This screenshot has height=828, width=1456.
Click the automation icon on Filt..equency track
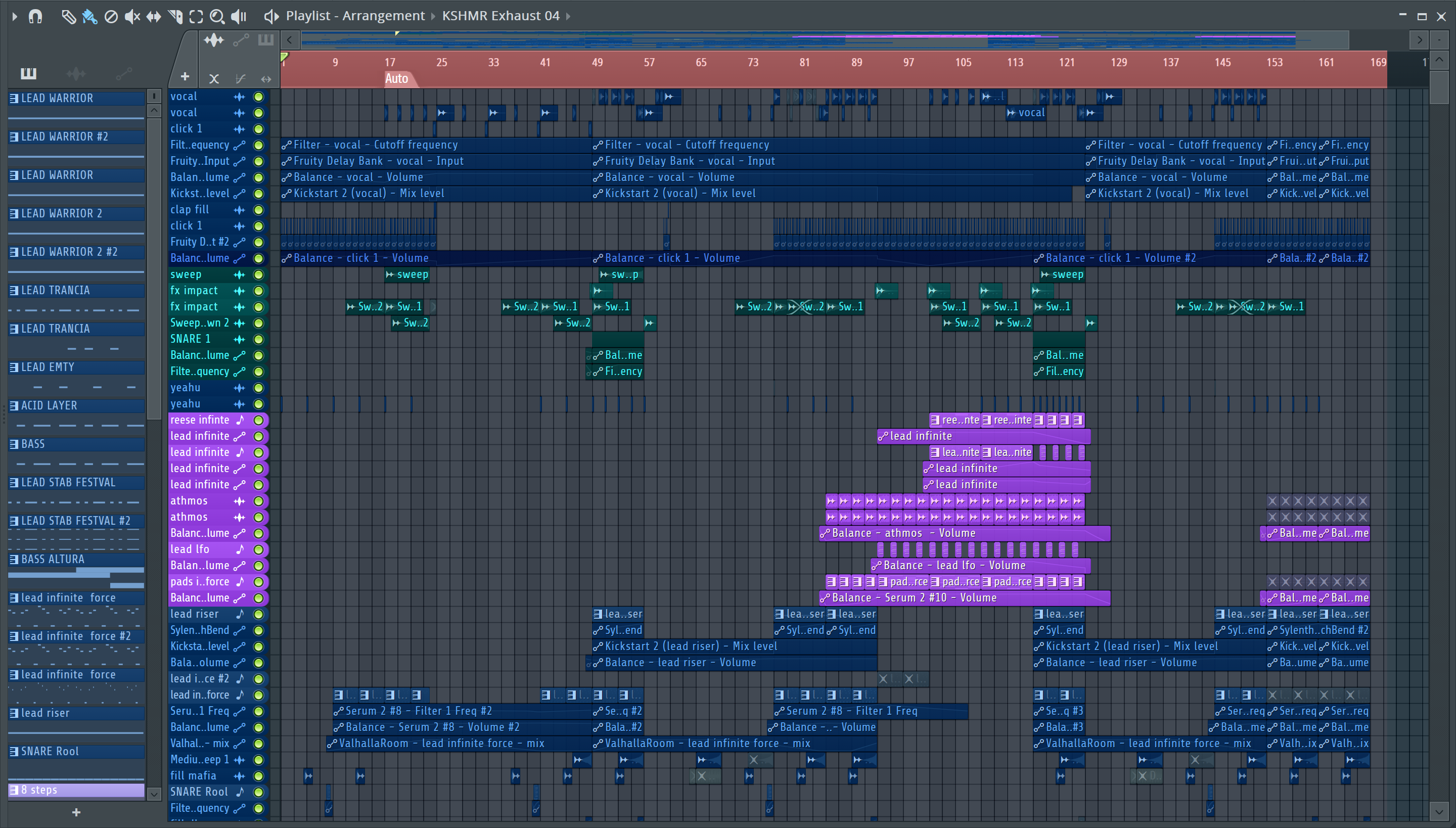240,146
